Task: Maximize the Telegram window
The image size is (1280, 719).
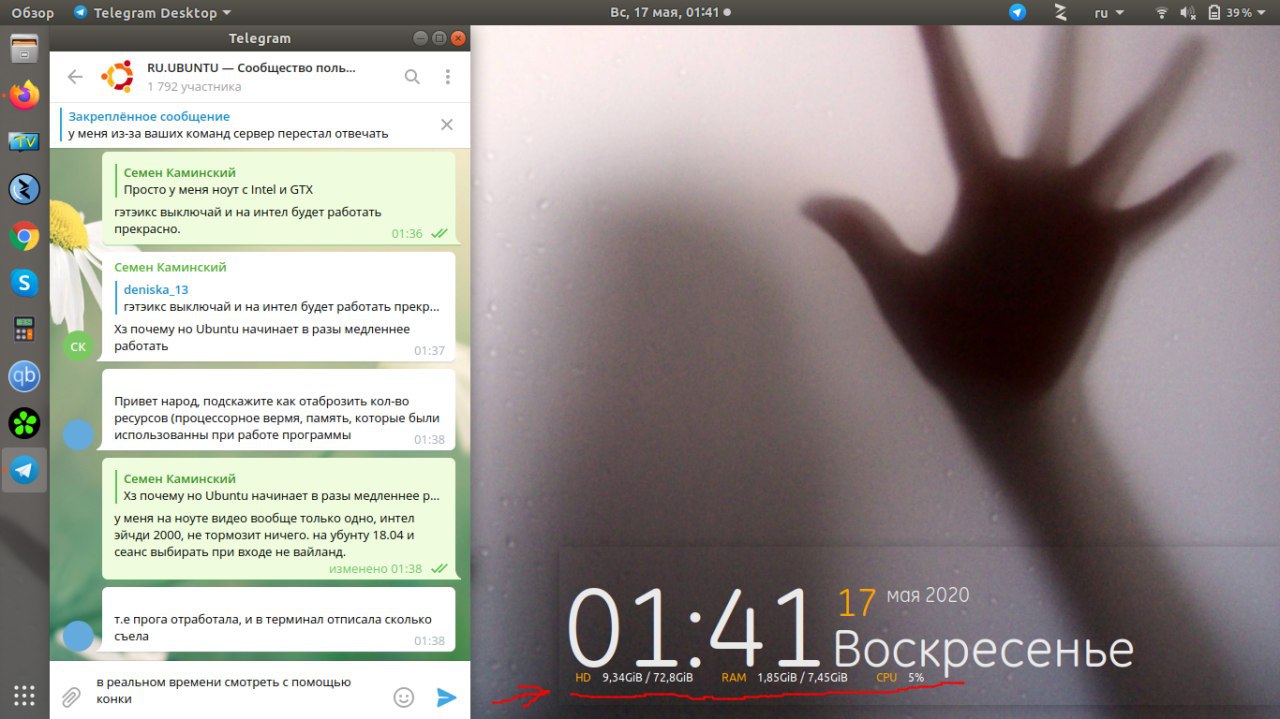Action: click(440, 38)
